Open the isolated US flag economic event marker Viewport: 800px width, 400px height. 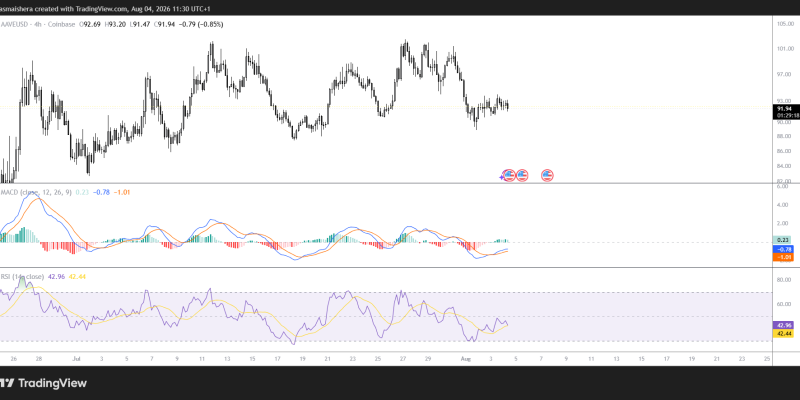point(547,176)
